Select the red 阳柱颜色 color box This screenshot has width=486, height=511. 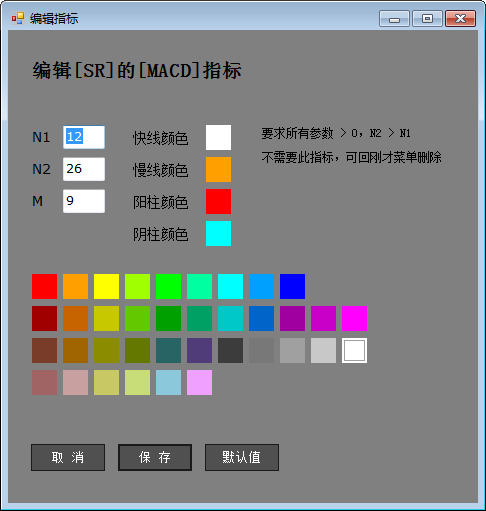tap(218, 201)
